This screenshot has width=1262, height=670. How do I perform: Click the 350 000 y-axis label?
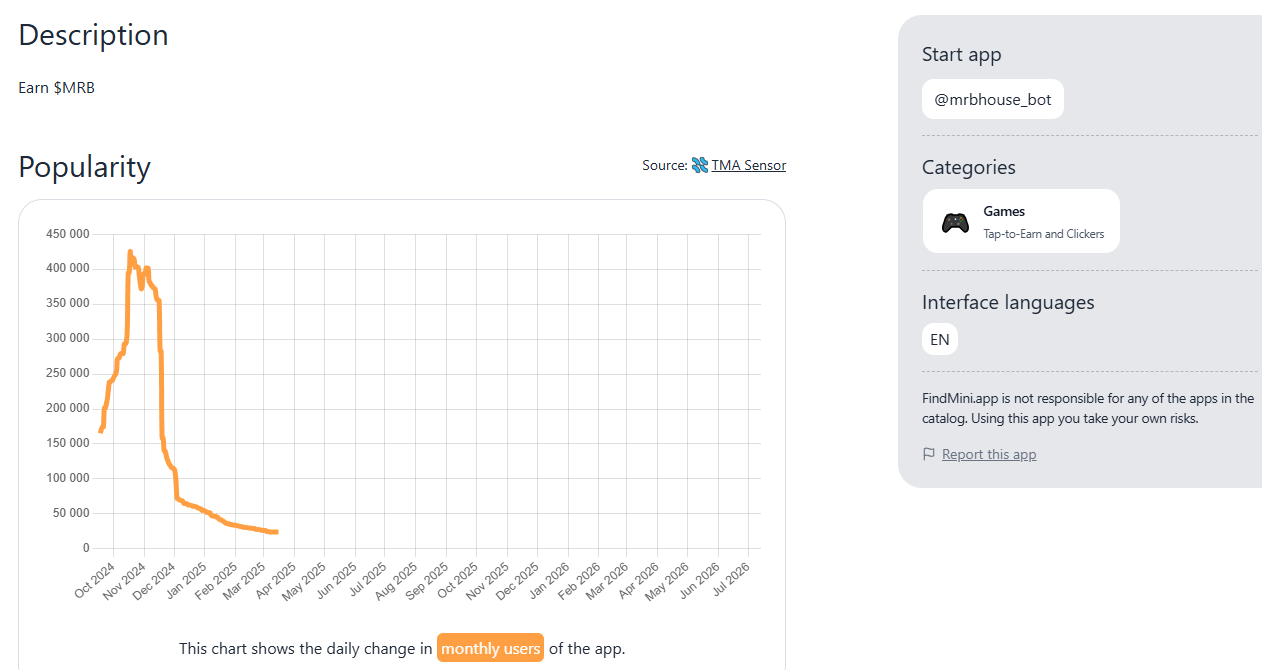coord(68,304)
